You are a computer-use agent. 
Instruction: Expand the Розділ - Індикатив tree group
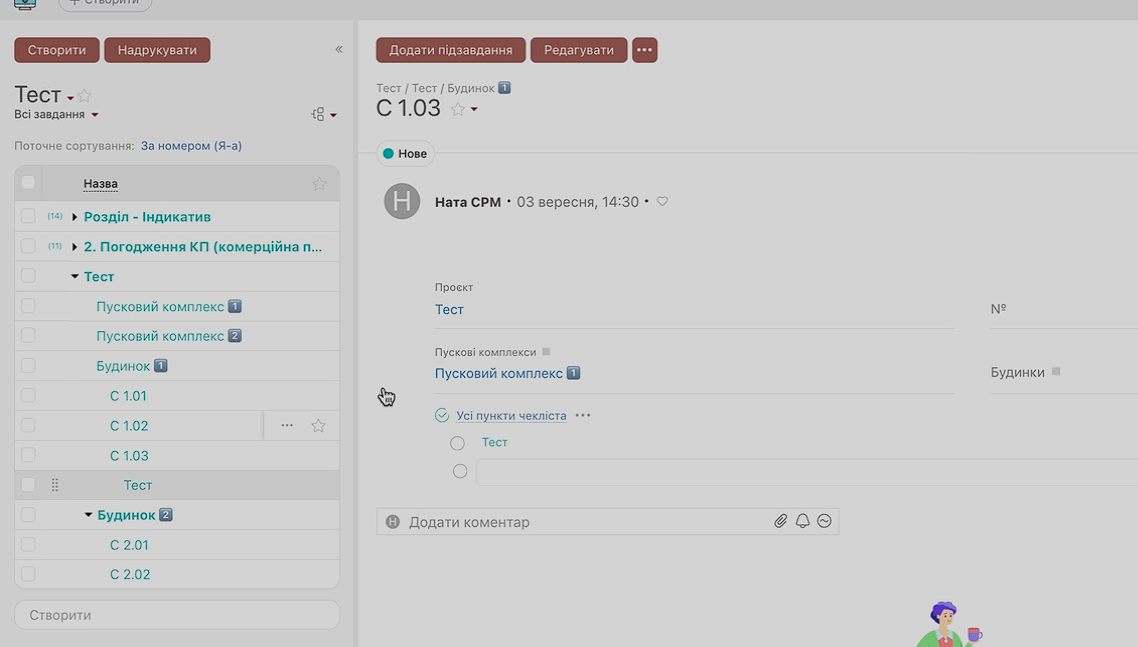click(x=75, y=217)
